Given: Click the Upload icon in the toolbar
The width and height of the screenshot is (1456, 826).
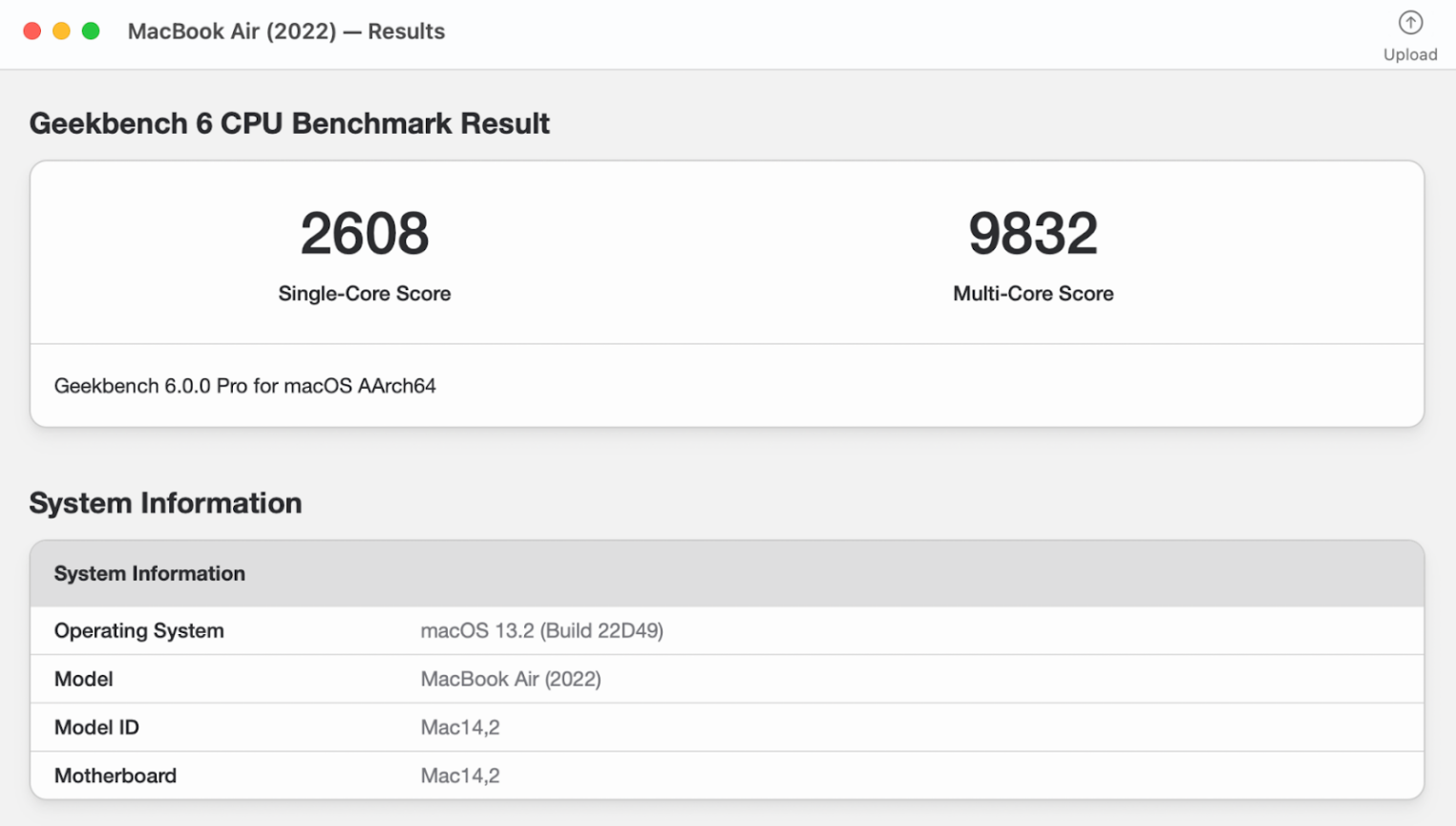Looking at the screenshot, I should 1410,23.
